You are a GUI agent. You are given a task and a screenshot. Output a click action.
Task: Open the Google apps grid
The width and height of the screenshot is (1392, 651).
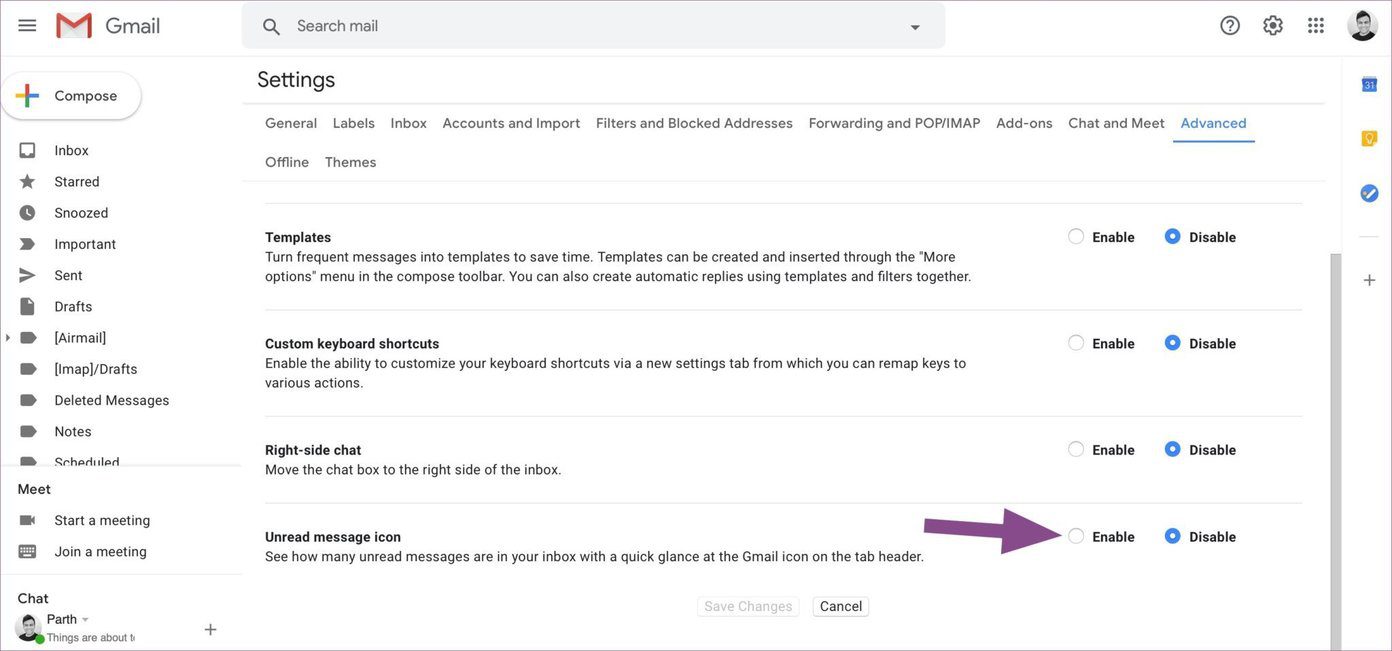coord(1316,26)
